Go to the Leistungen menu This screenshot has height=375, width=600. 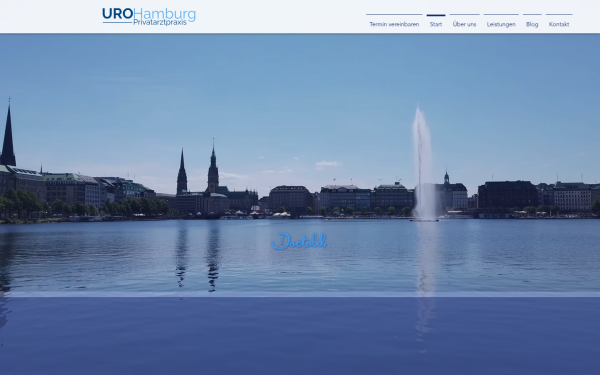[x=501, y=24]
